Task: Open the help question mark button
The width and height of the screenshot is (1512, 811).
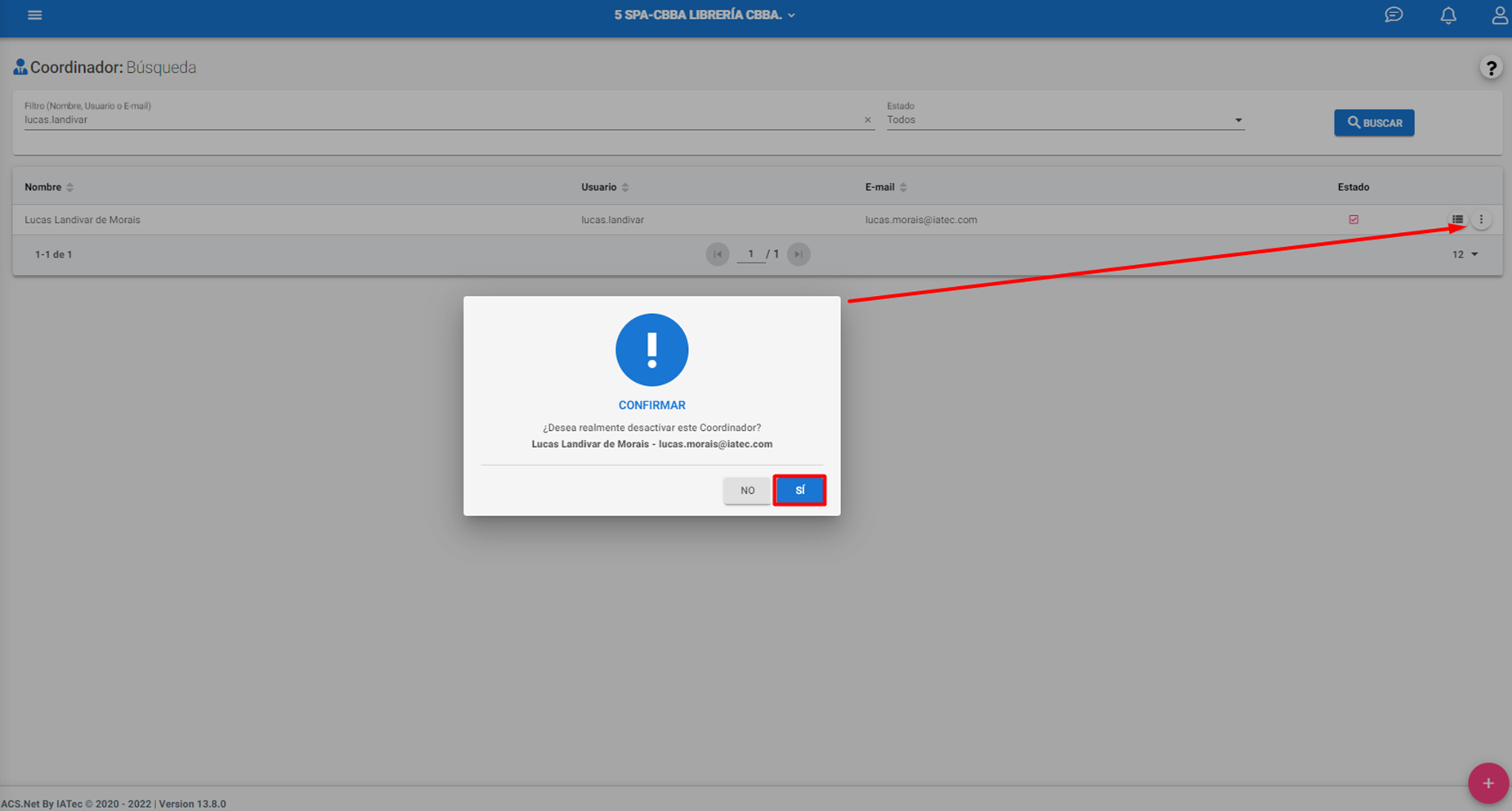Action: click(1491, 67)
